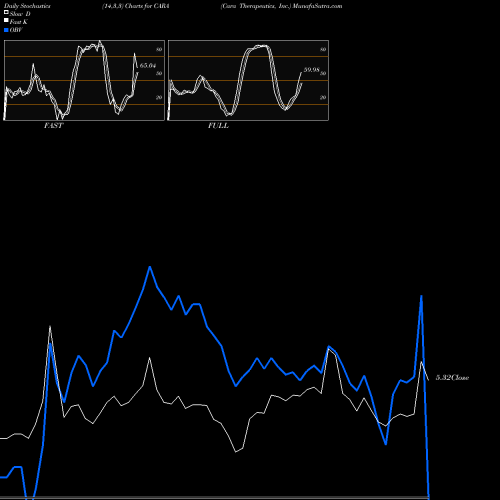Click the 'Cara Therapeutics, Inc.' company name

[x=256, y=6]
